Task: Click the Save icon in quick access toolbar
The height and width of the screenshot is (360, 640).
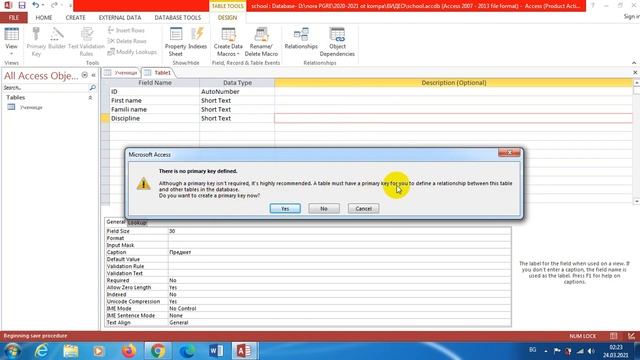Action: coord(22,5)
